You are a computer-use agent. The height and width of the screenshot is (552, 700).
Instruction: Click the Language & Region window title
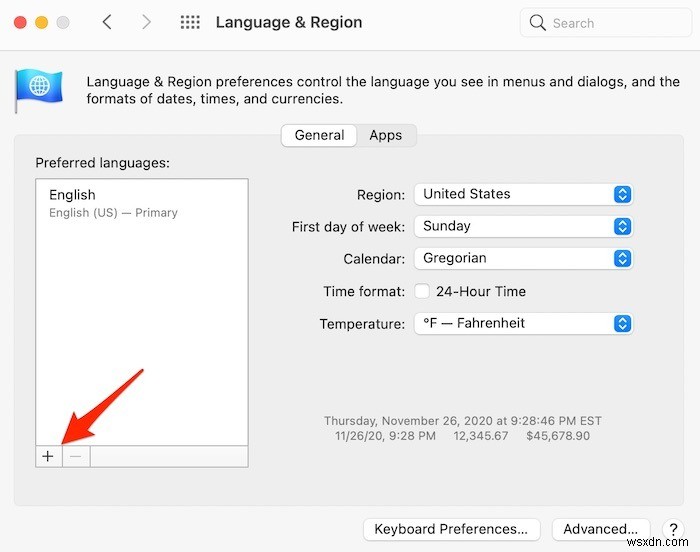click(x=289, y=22)
